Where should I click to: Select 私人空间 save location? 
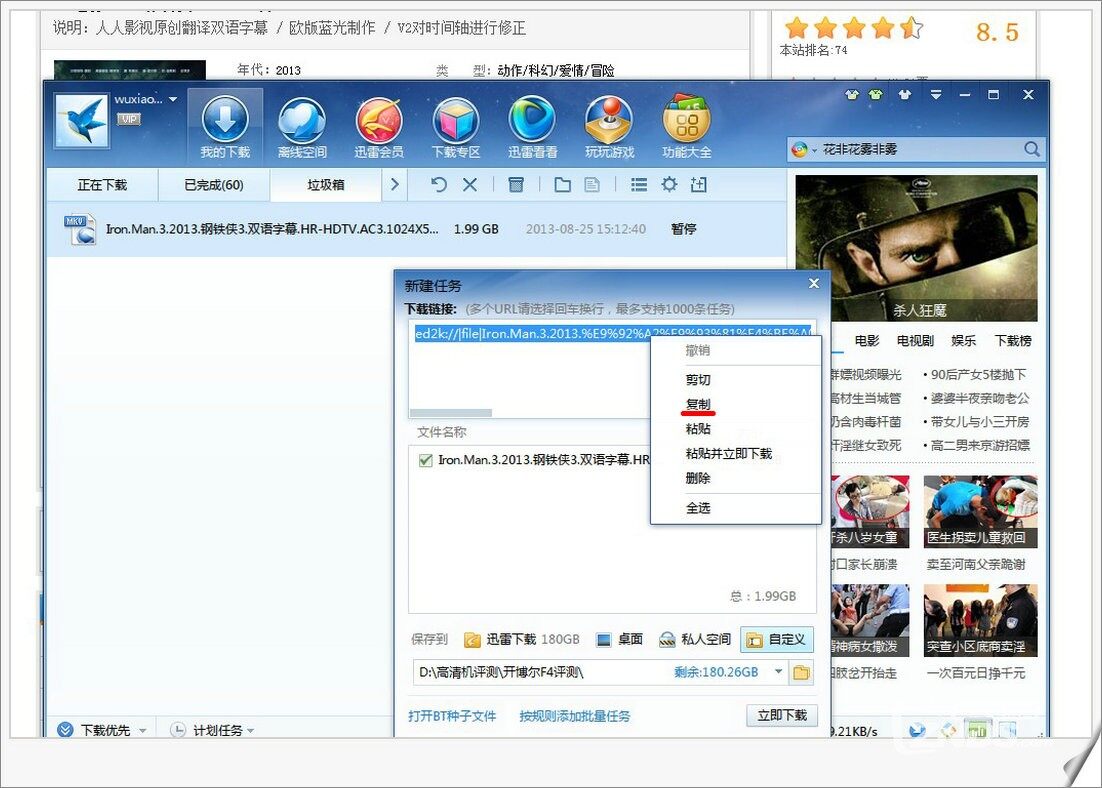tap(695, 639)
